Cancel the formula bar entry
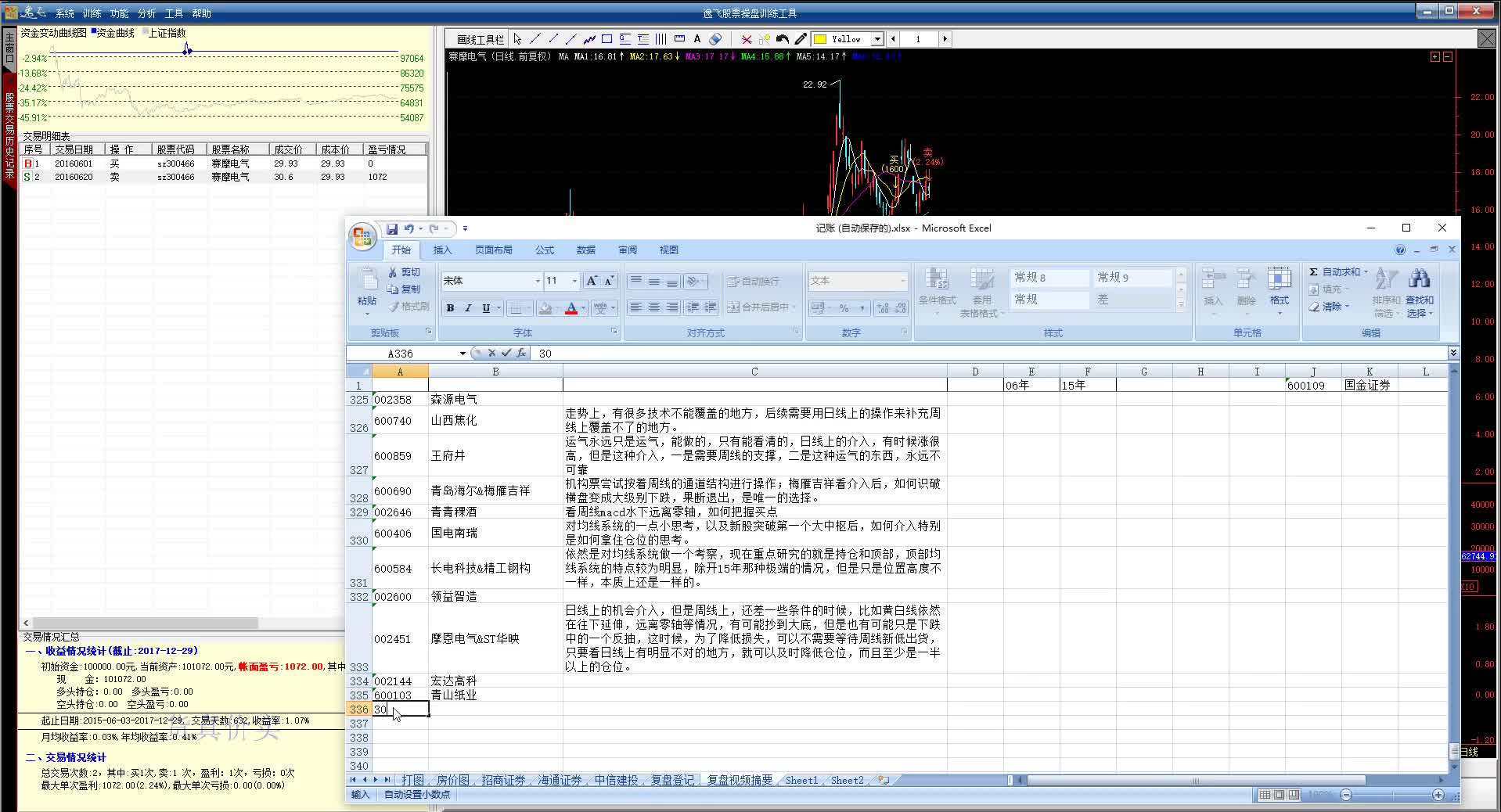The height and width of the screenshot is (812, 1501). (491, 354)
